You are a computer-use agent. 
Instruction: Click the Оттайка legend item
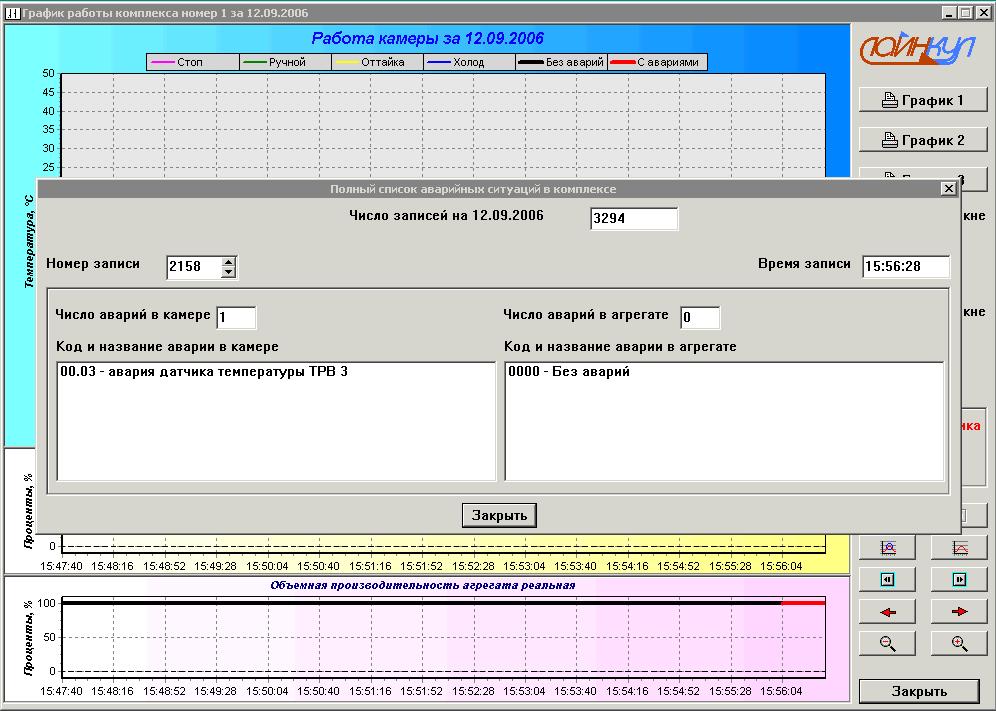point(377,62)
